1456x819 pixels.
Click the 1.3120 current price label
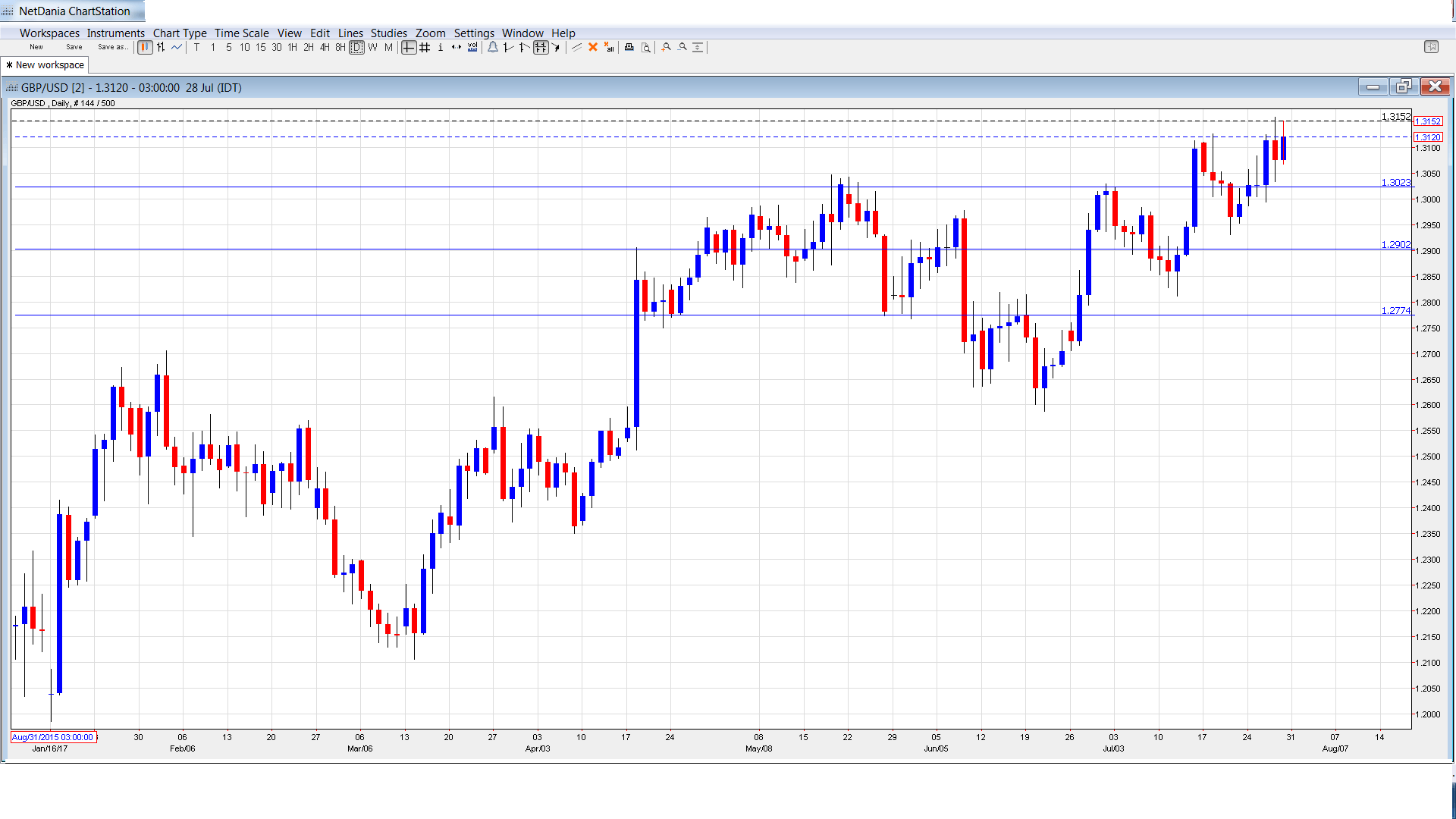coord(1428,137)
